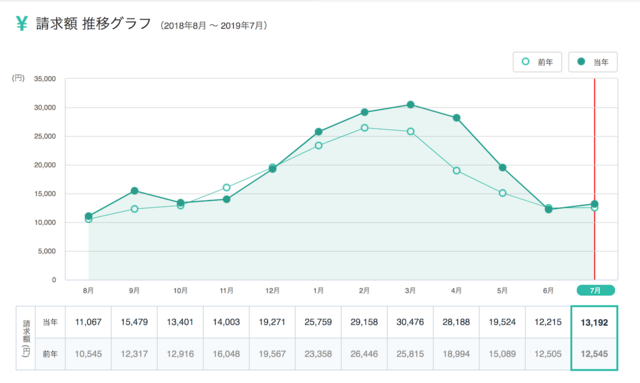Click the November previous-year hollow data point
The height and width of the screenshot is (383, 640).
[x=227, y=187]
